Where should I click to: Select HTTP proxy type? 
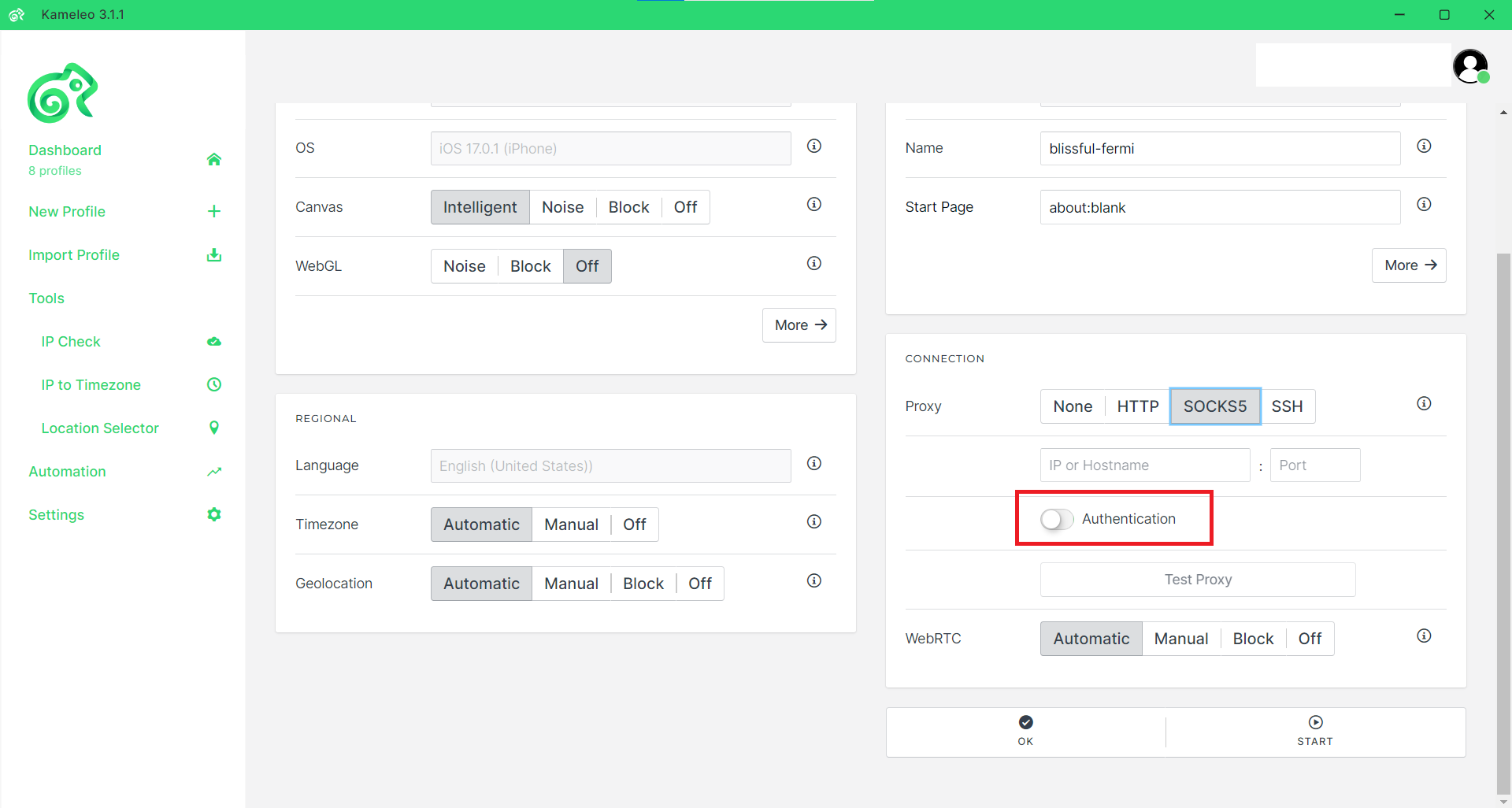point(1137,406)
